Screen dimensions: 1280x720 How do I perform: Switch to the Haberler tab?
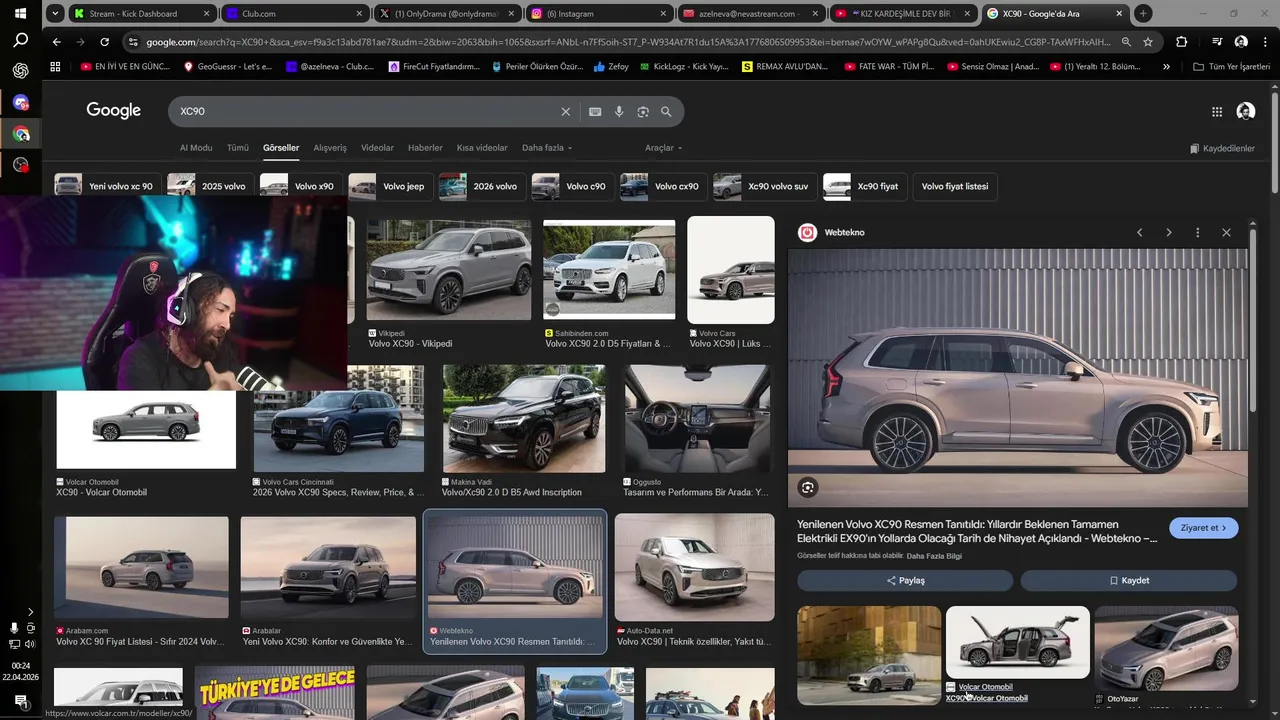point(425,148)
